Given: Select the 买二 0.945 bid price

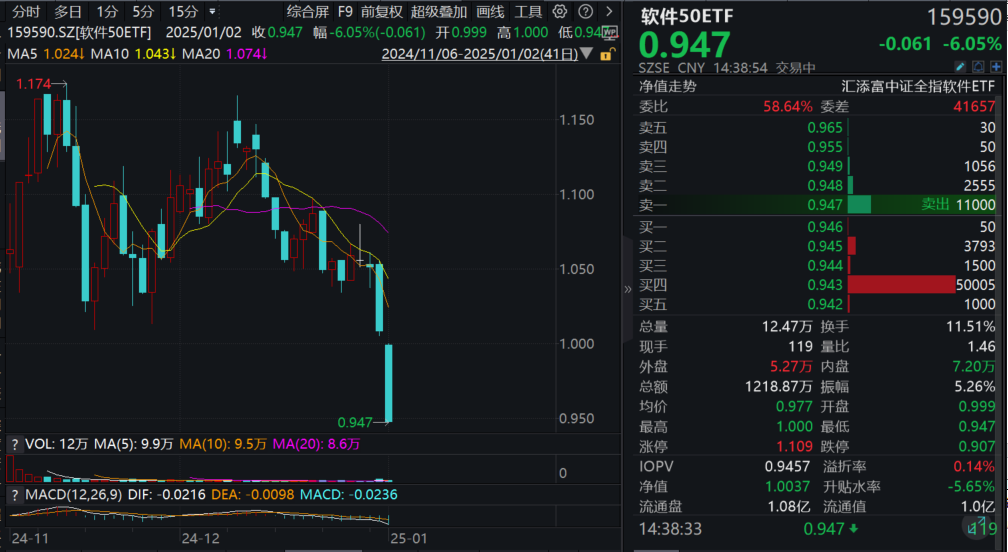Looking at the screenshot, I should pos(825,245).
